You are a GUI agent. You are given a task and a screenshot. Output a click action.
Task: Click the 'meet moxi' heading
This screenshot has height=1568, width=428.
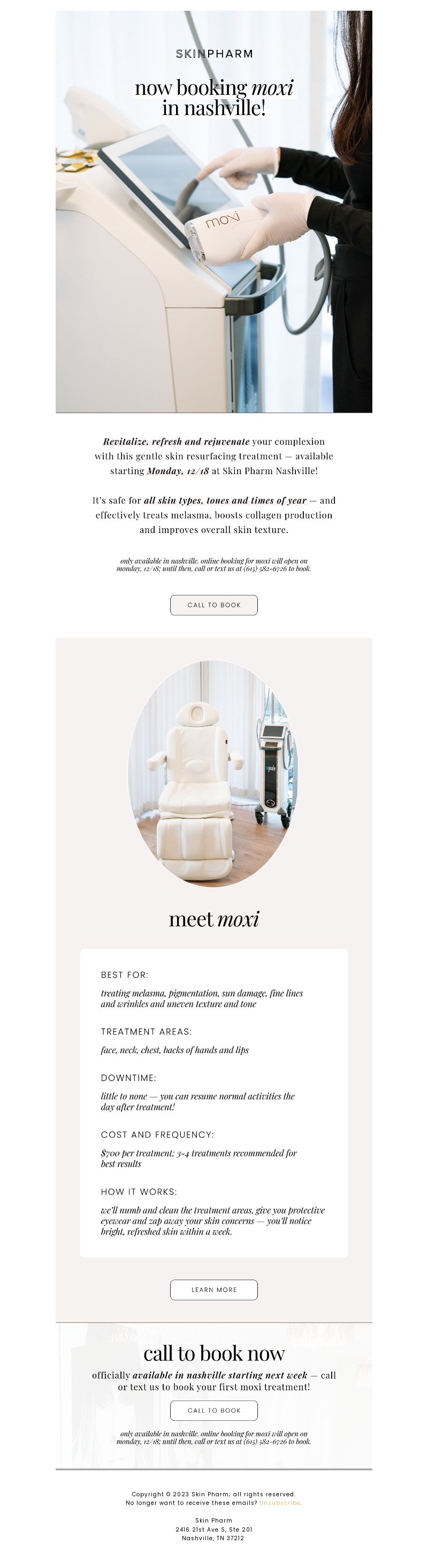point(213,918)
